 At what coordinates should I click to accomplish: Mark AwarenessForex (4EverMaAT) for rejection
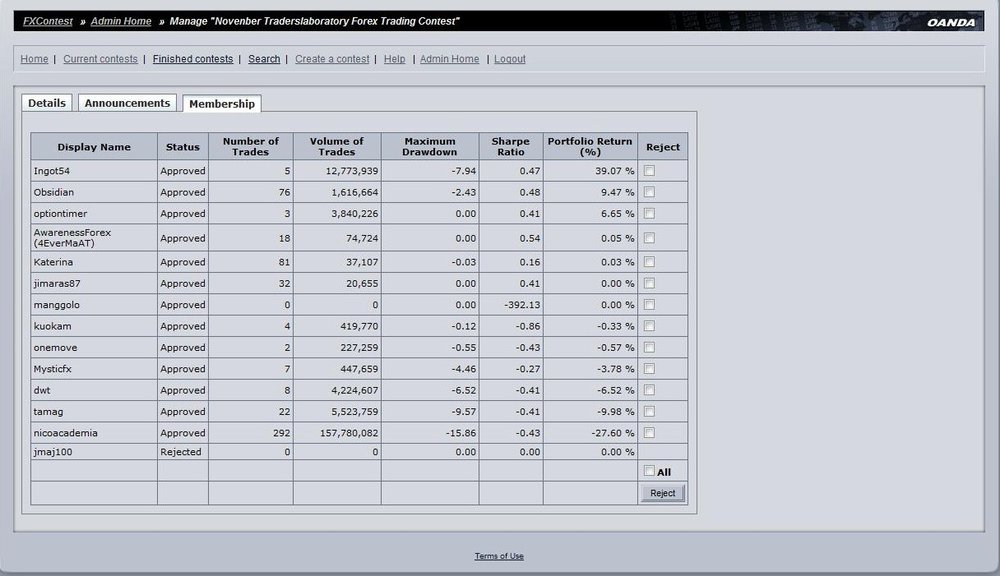[649, 238]
